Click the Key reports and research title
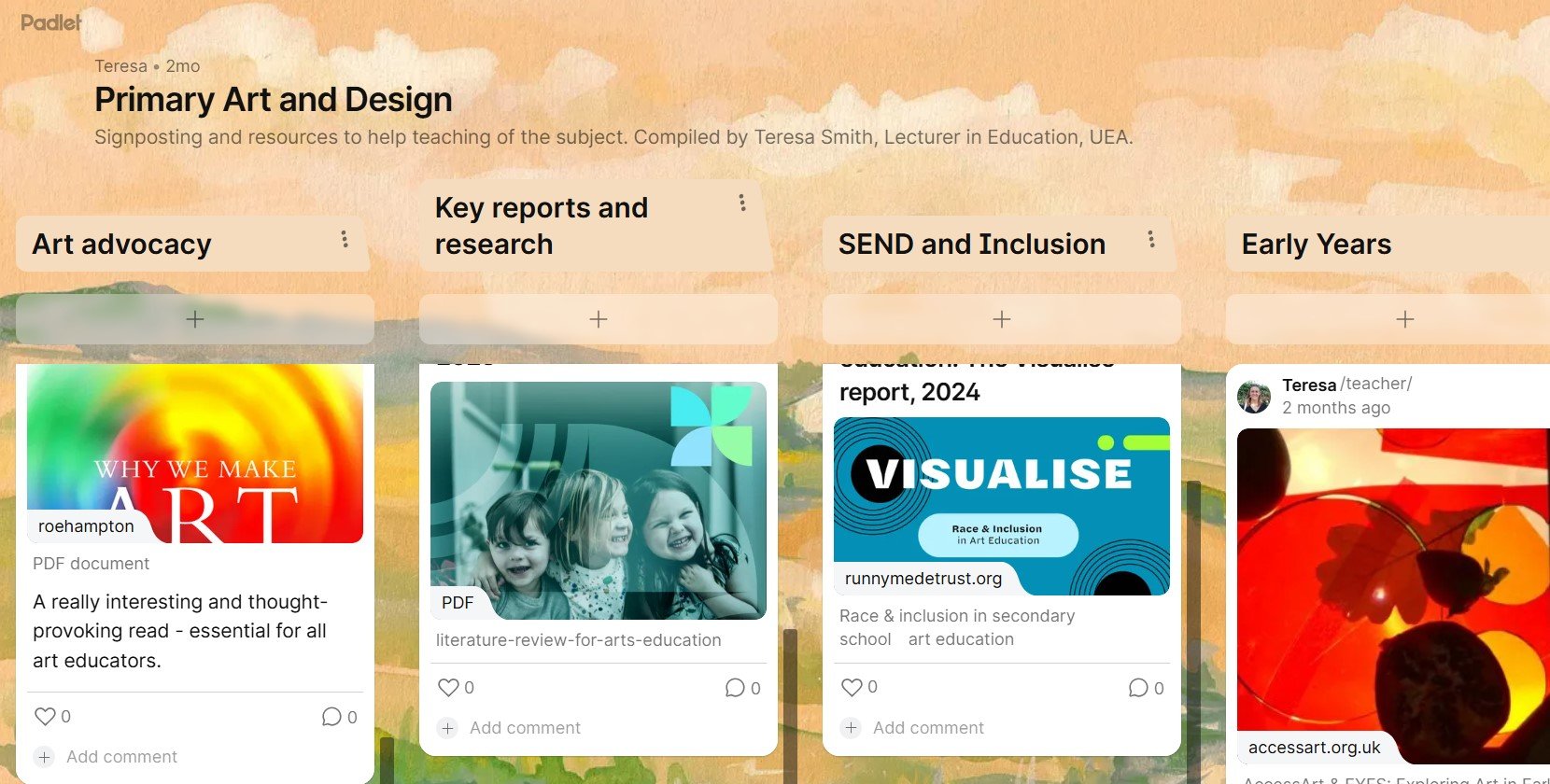Screen dimensions: 1550x784 [x=542, y=226]
